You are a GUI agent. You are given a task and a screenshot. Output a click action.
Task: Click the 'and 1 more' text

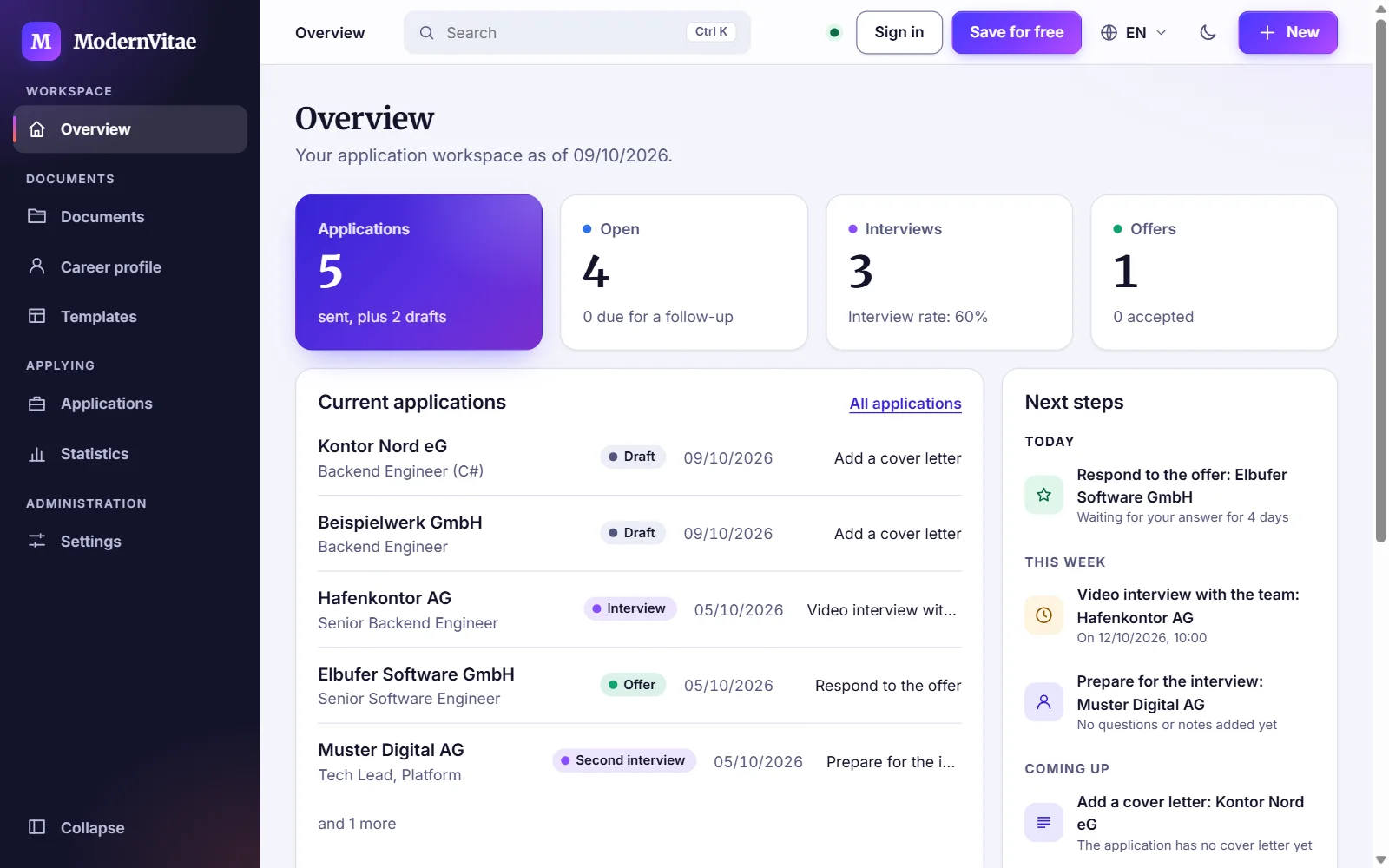(357, 824)
